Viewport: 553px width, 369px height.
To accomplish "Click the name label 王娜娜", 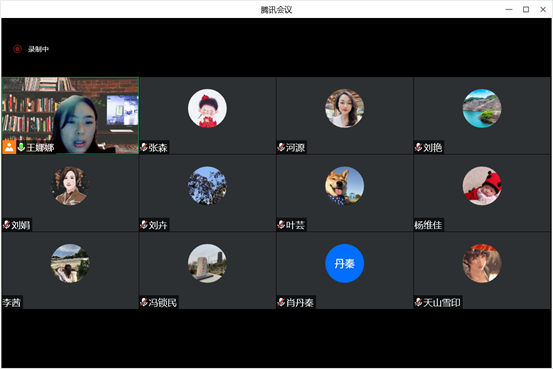I will pos(40,147).
